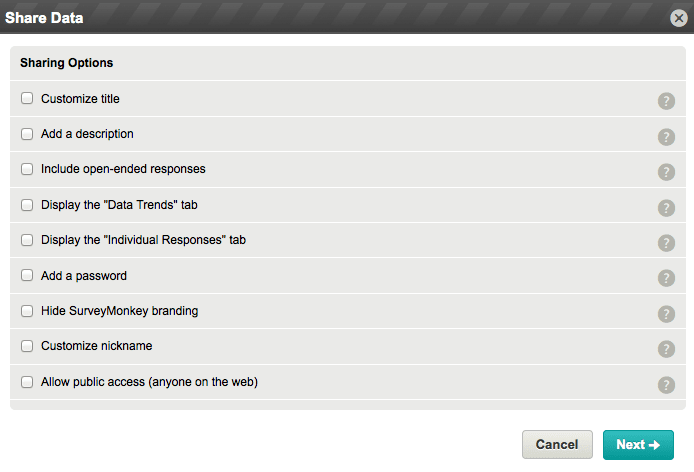Show help for Hide SurveyMonkey branding

[666, 314]
